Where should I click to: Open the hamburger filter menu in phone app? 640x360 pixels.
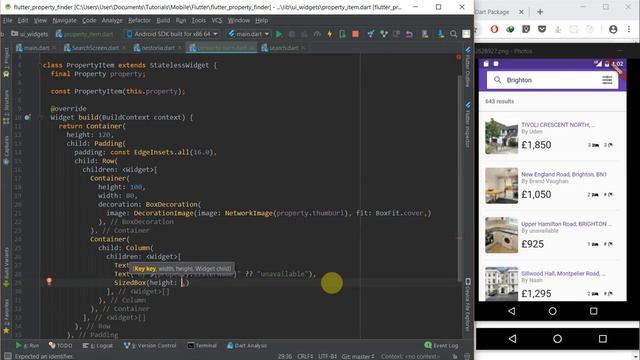point(607,80)
